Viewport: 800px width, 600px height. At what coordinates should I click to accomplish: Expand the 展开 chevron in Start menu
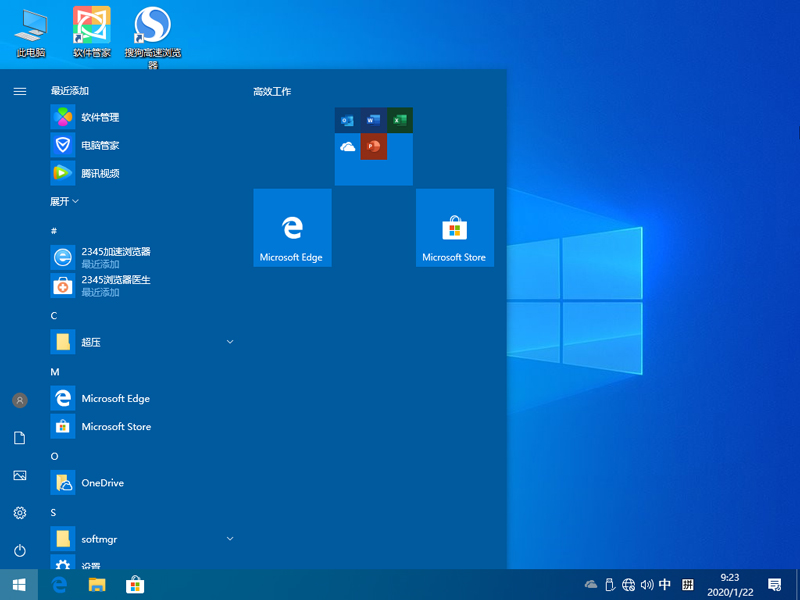tap(65, 201)
